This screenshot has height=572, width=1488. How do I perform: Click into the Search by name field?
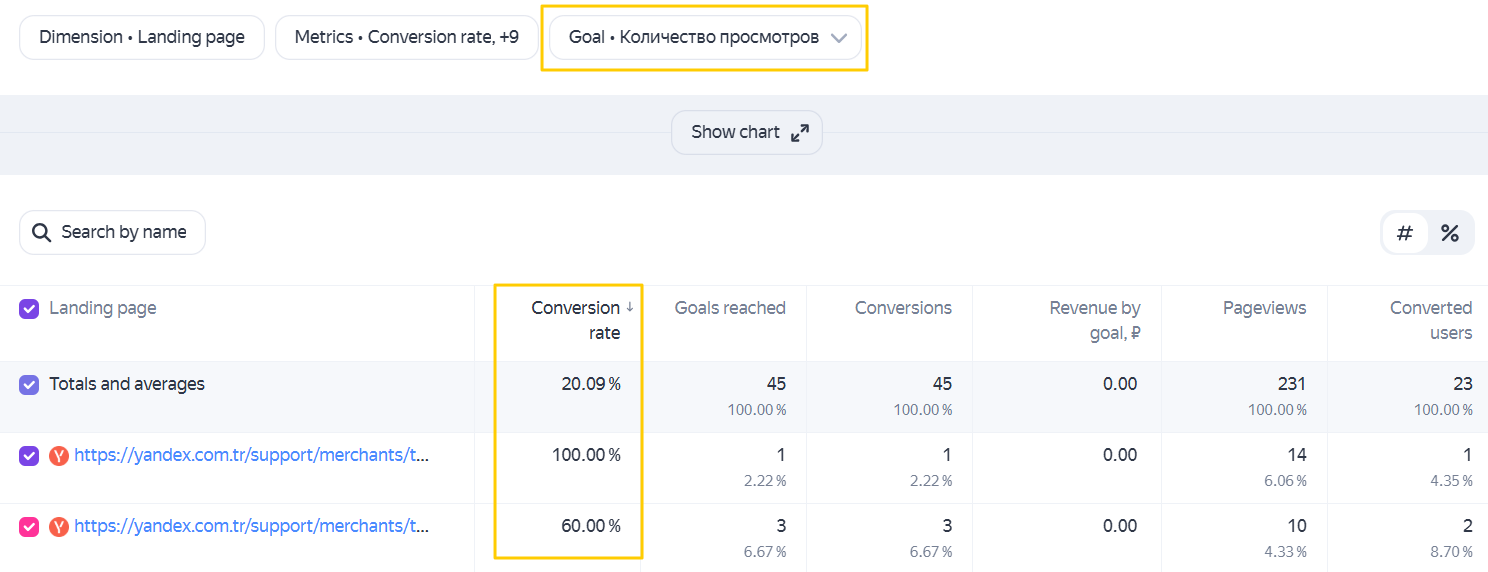click(x=112, y=232)
